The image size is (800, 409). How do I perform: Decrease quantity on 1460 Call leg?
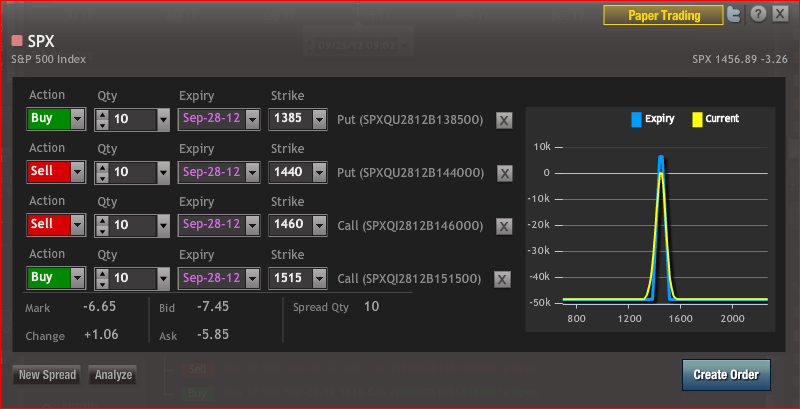pos(103,231)
